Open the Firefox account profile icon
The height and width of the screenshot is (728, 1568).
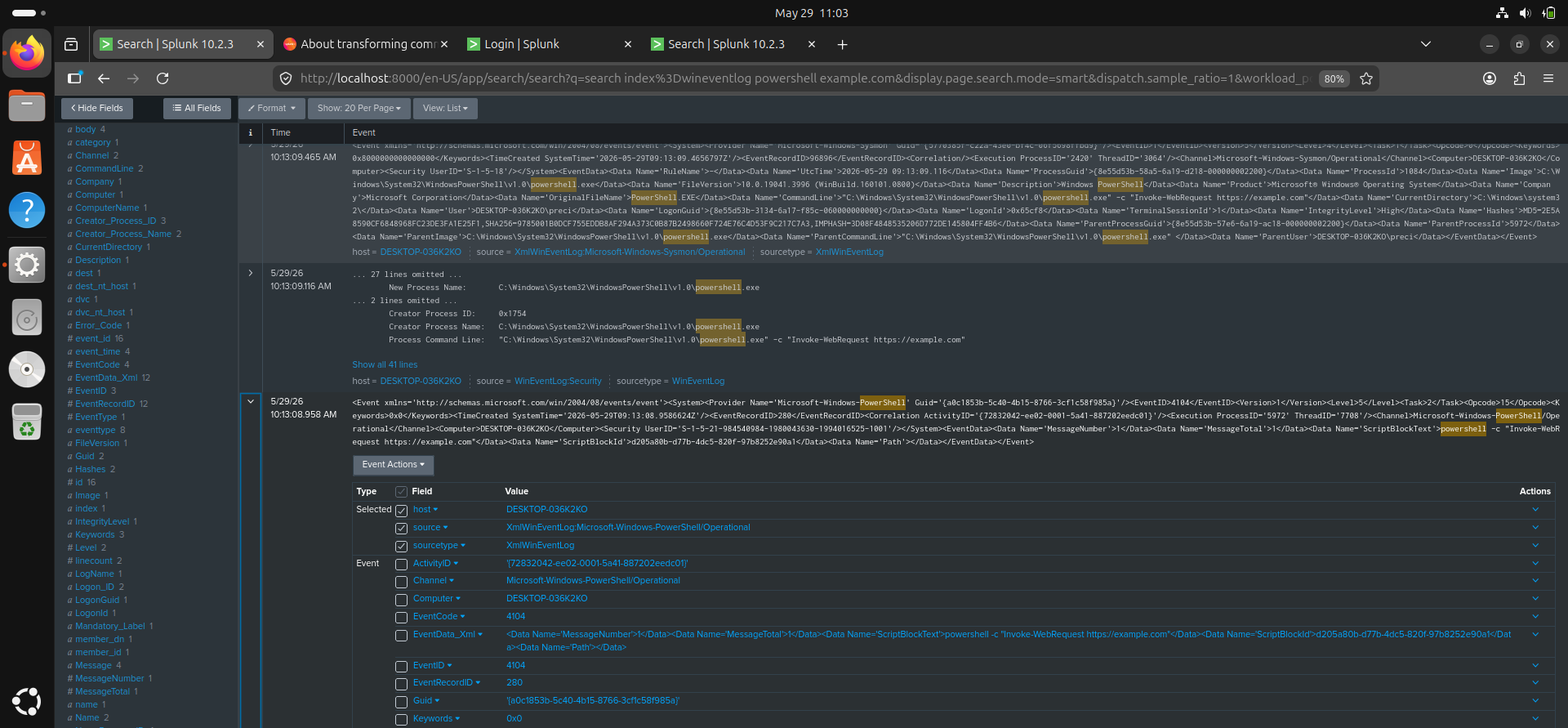pos(1490,78)
